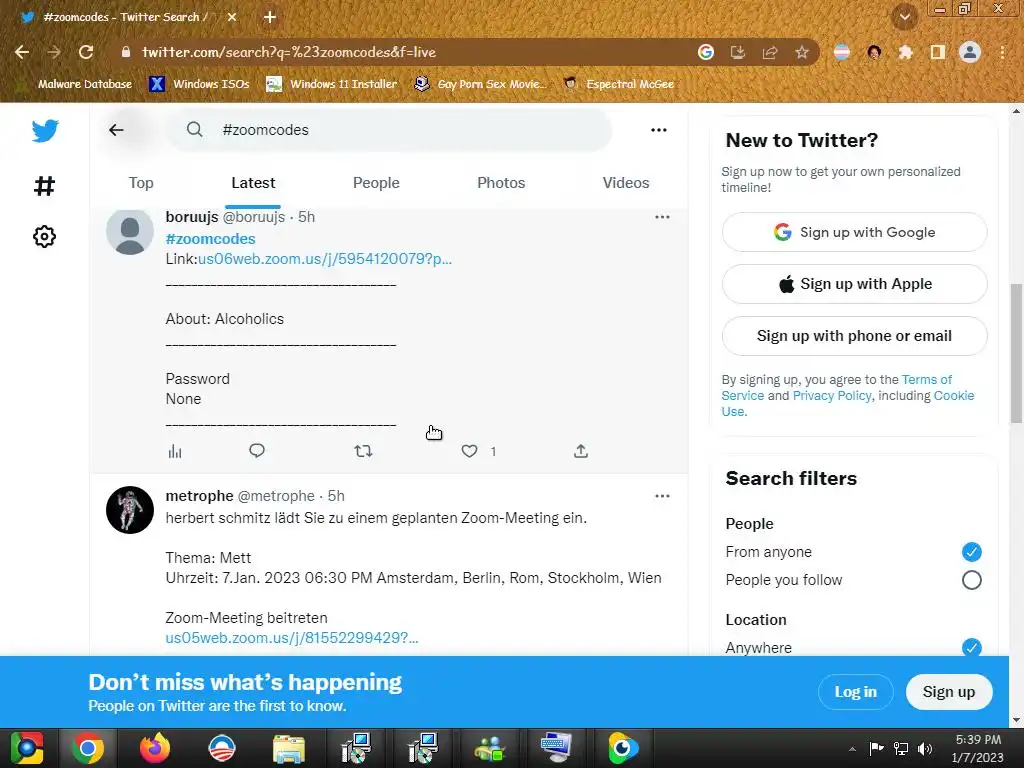The width and height of the screenshot is (1024, 768).
Task: Switch to the Top tab
Action: (x=141, y=183)
